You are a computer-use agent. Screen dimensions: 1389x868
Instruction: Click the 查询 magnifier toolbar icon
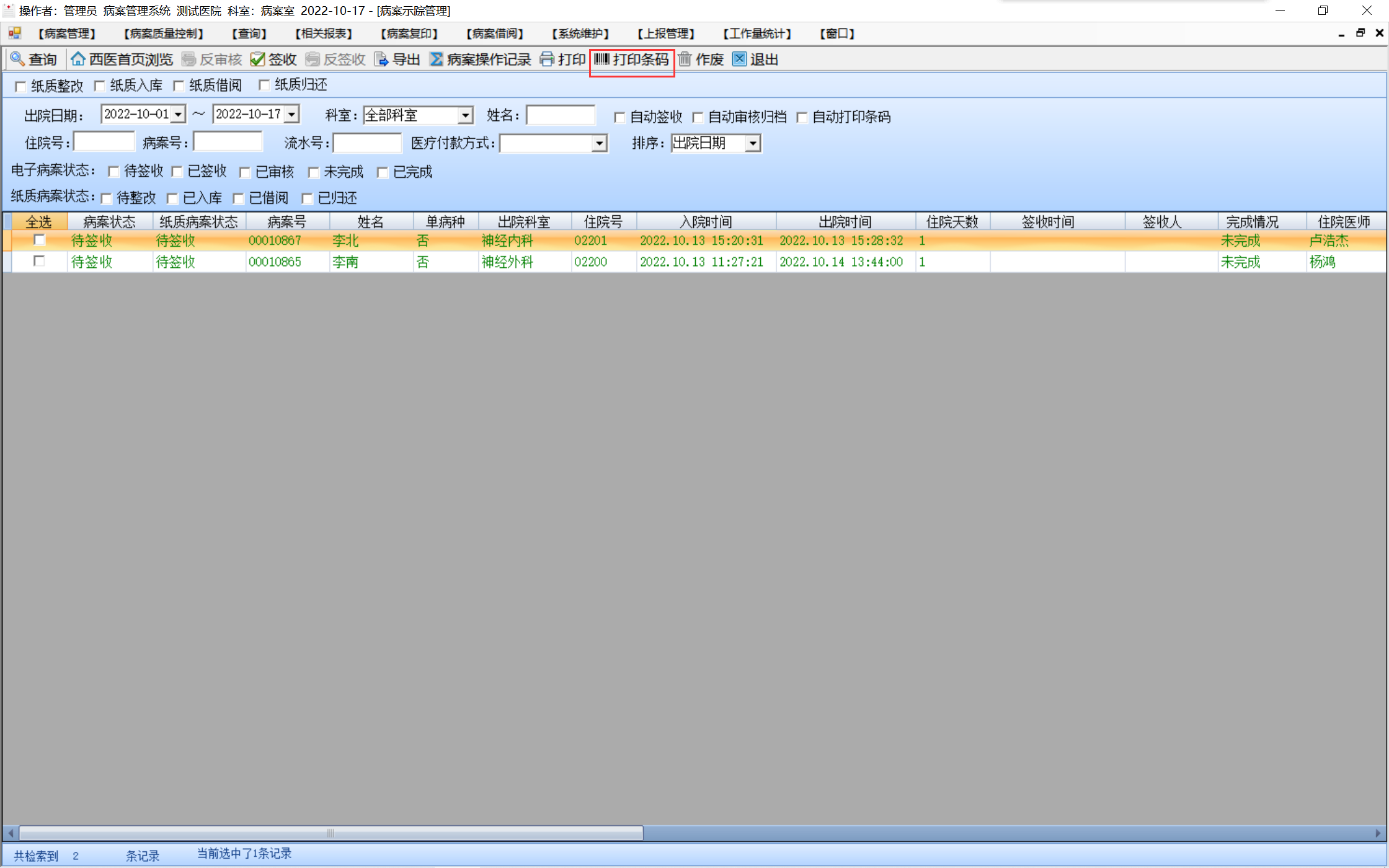click(17, 60)
